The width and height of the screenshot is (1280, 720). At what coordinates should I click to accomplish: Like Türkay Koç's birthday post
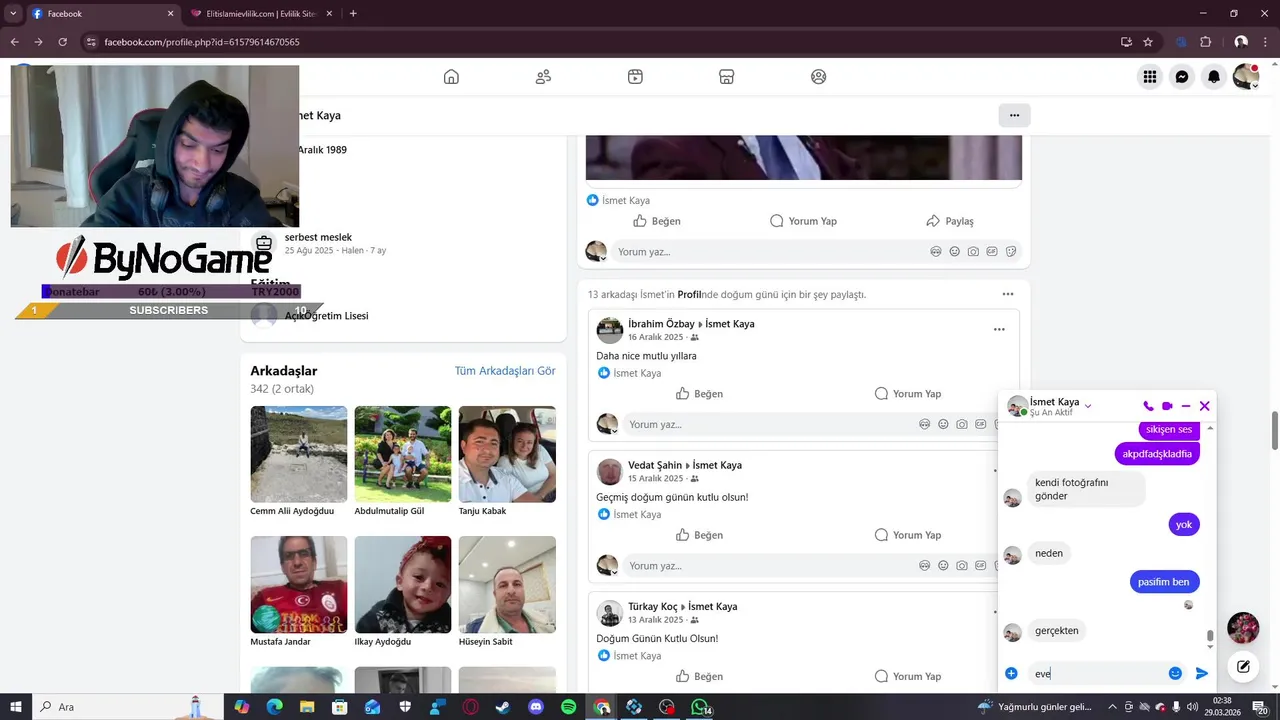tap(699, 677)
